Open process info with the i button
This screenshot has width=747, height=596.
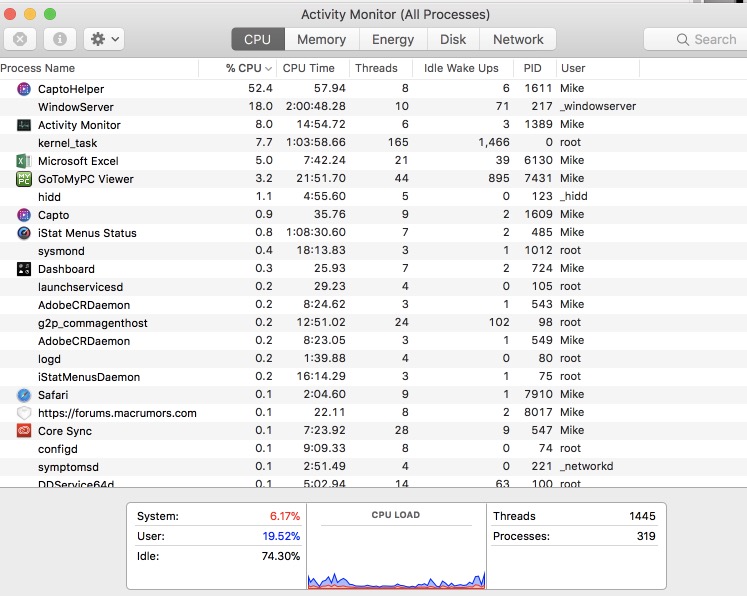[x=60, y=39]
